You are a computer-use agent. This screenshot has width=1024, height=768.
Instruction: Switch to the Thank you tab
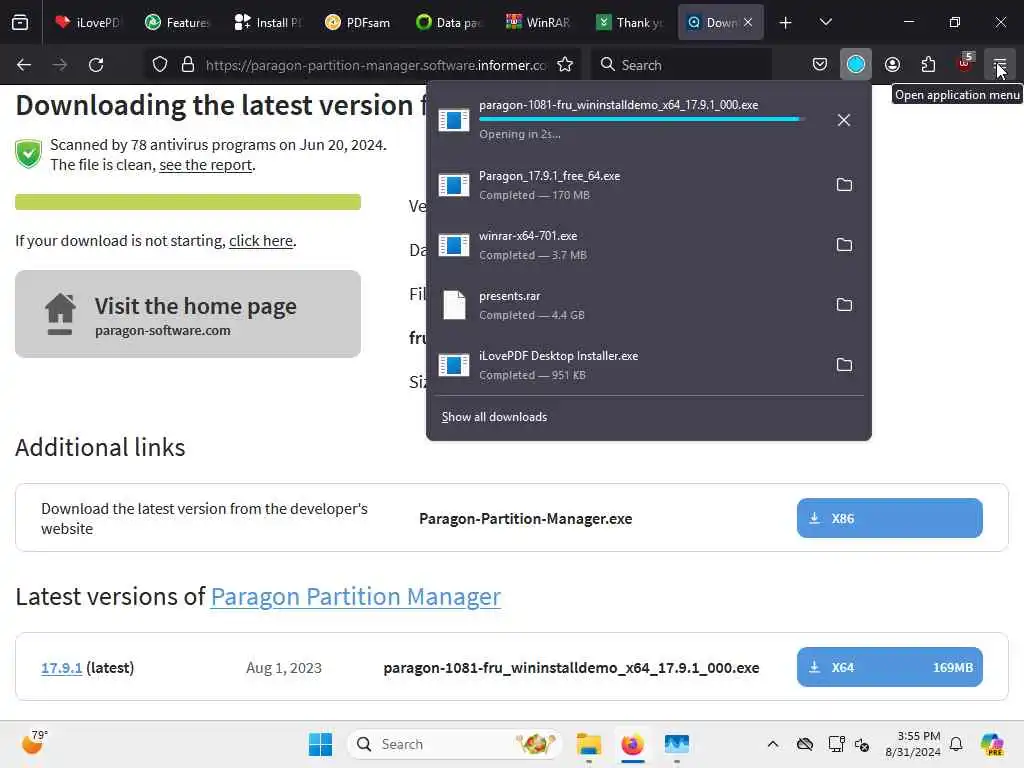click(x=628, y=22)
